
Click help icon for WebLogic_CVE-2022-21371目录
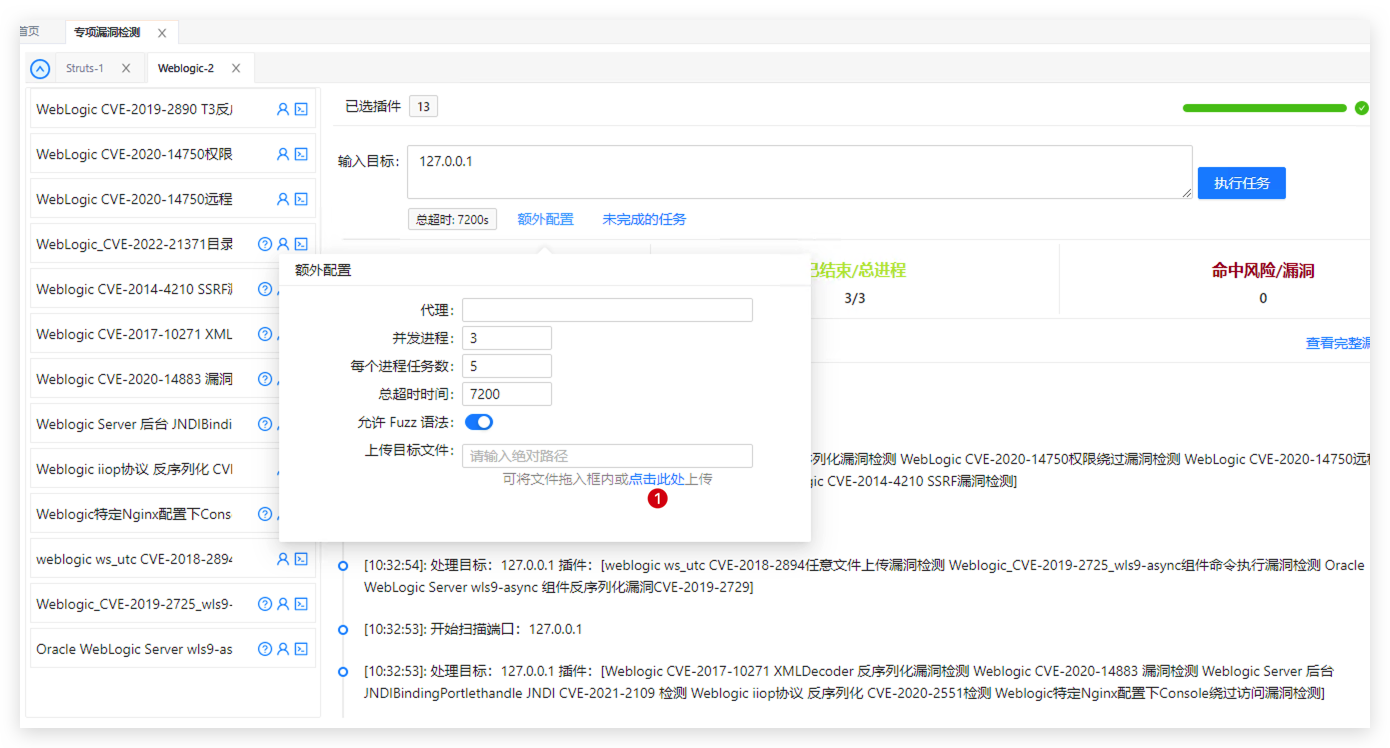click(x=265, y=244)
